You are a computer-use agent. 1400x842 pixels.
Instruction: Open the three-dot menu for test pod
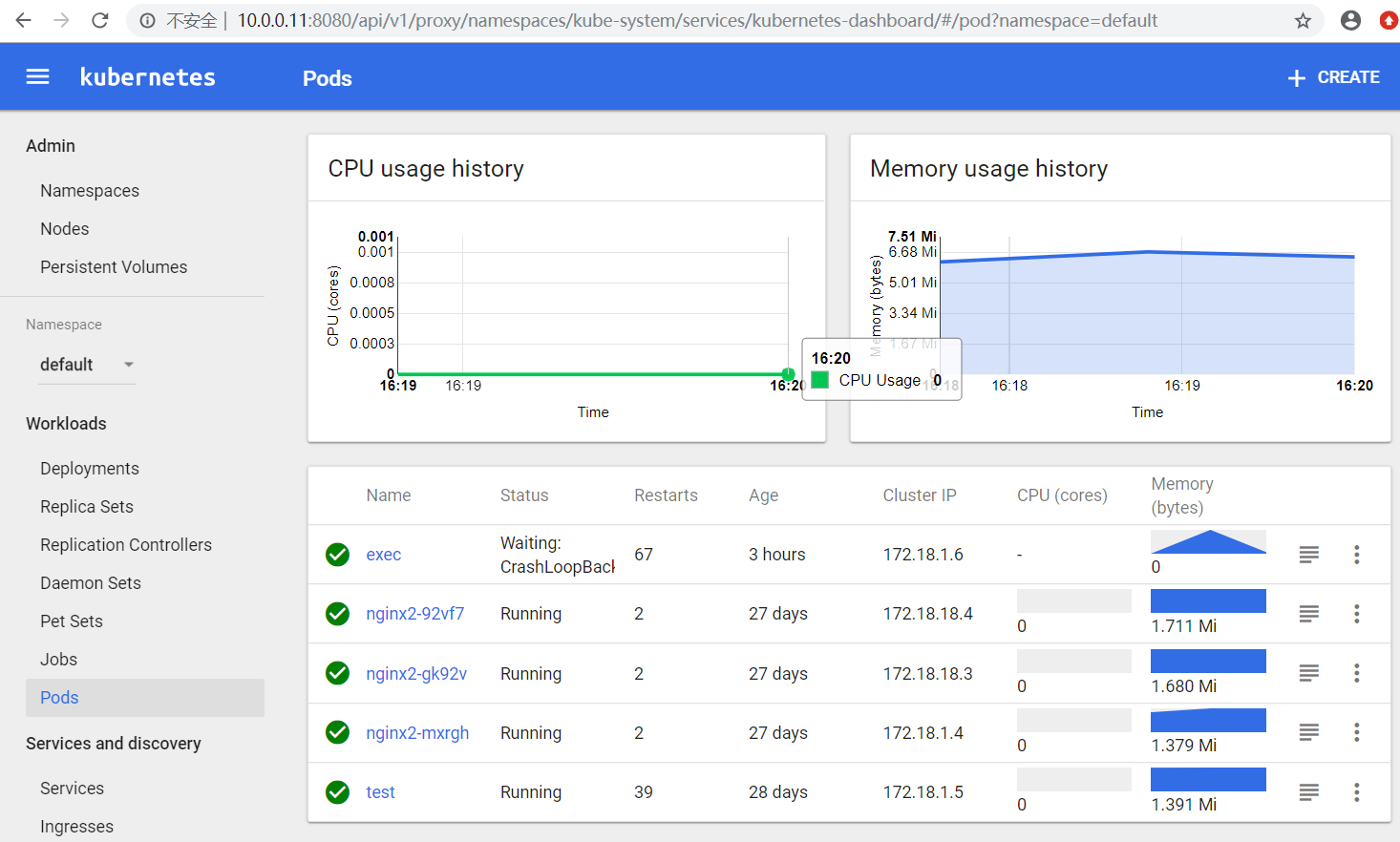[1356, 792]
